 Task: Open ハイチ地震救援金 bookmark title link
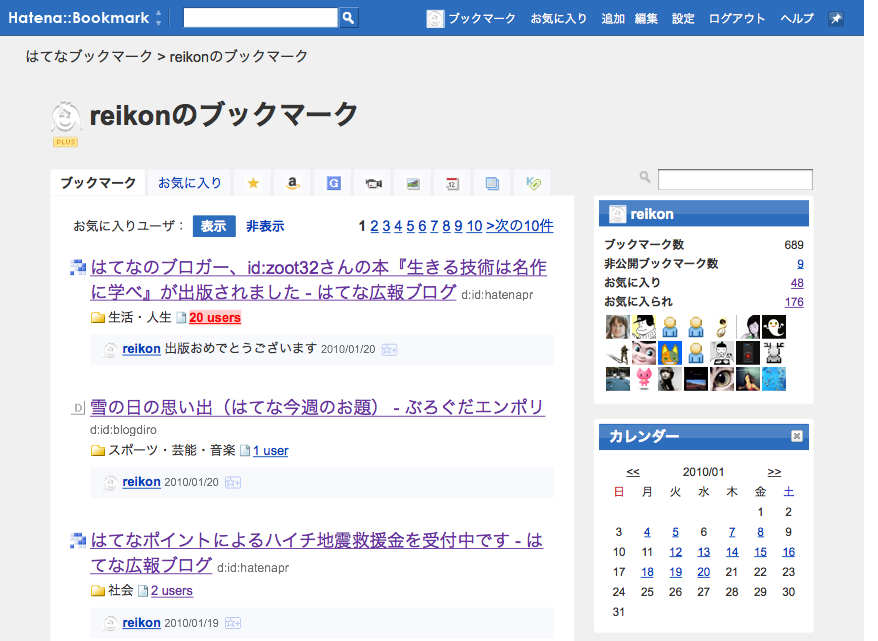(316, 553)
